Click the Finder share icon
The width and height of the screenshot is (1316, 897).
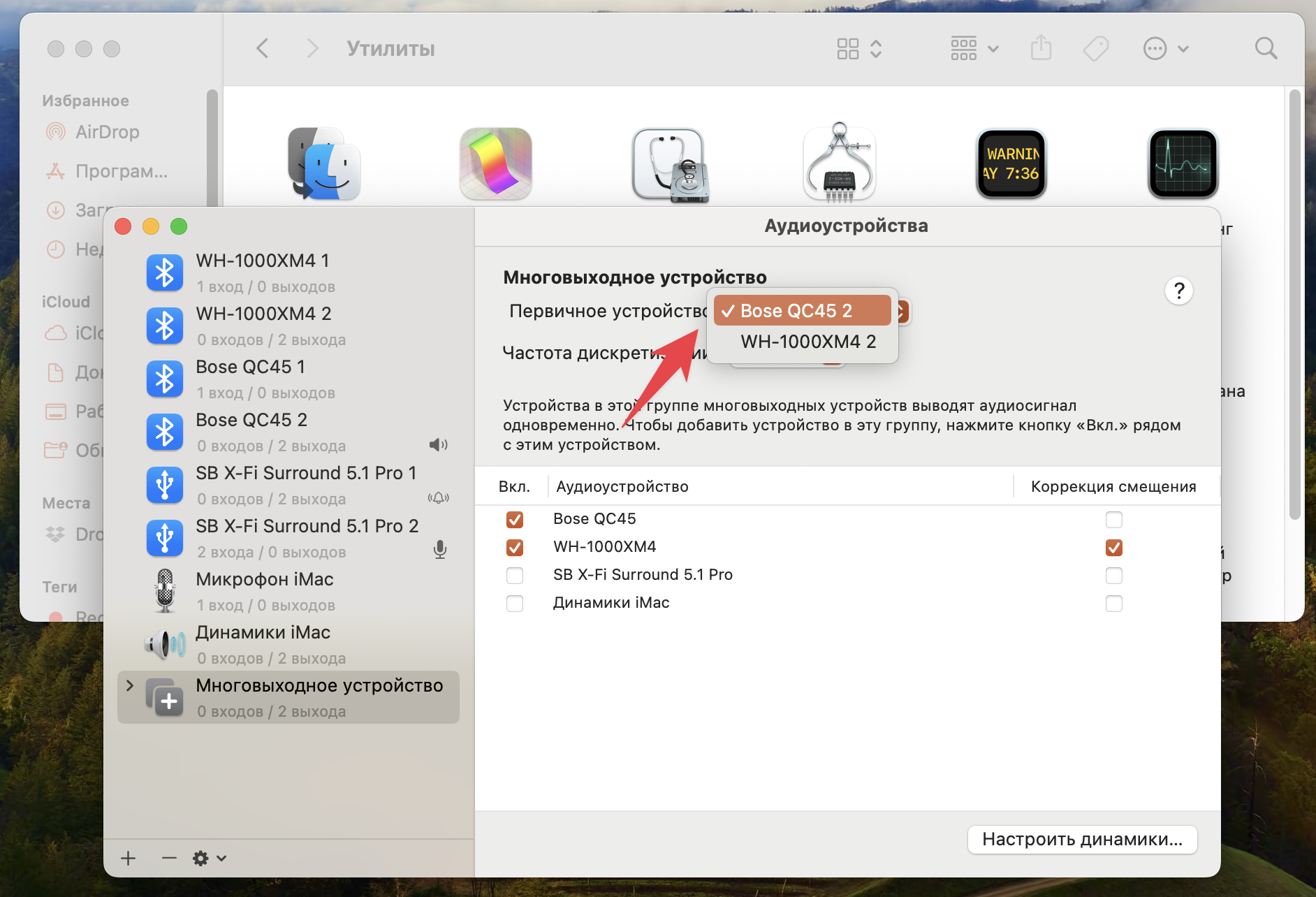[1041, 48]
